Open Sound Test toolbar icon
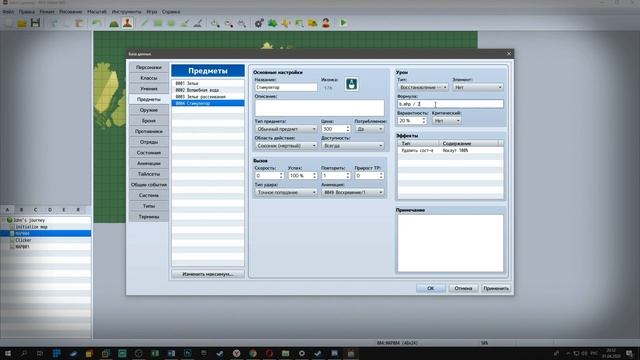This screenshot has width=640, height=360. click(286, 23)
